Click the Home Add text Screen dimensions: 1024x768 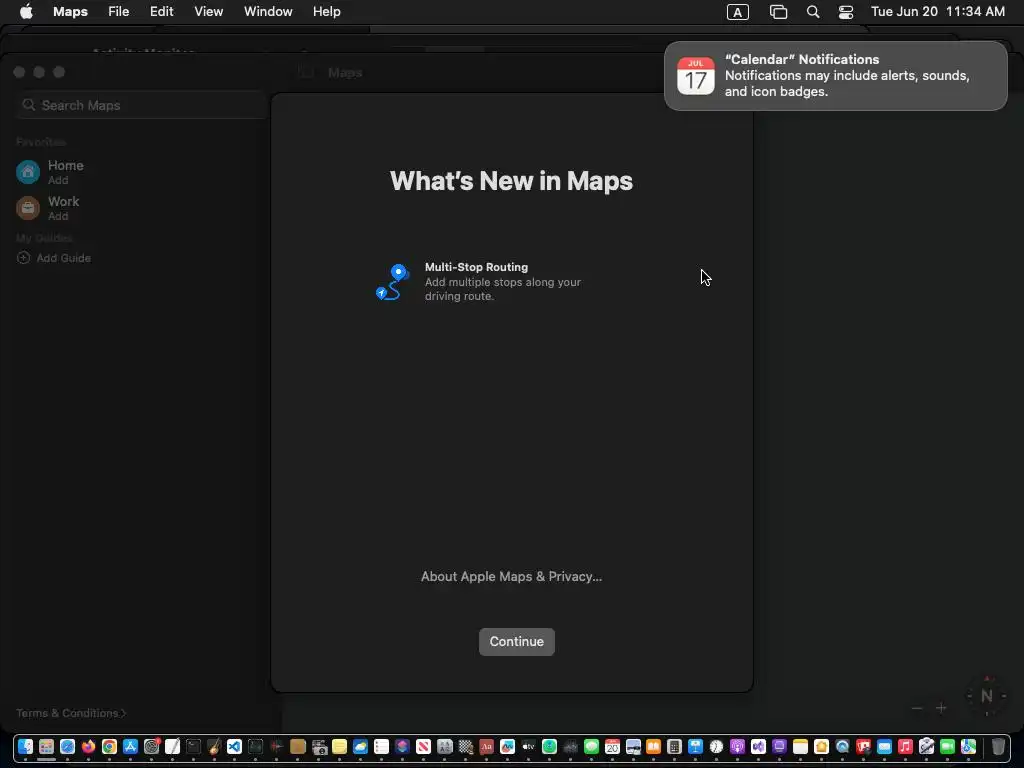click(57, 180)
